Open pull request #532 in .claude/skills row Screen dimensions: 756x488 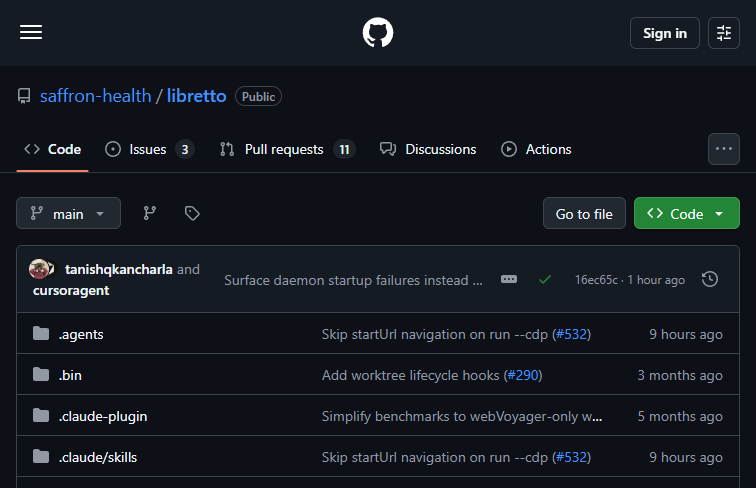(571, 457)
